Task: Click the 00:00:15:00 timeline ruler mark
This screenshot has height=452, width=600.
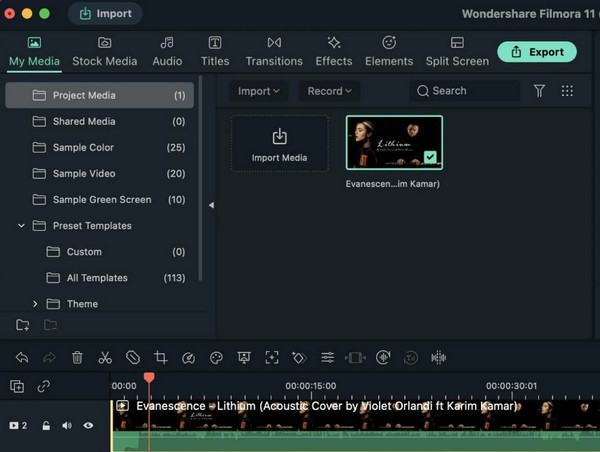Action: point(311,386)
